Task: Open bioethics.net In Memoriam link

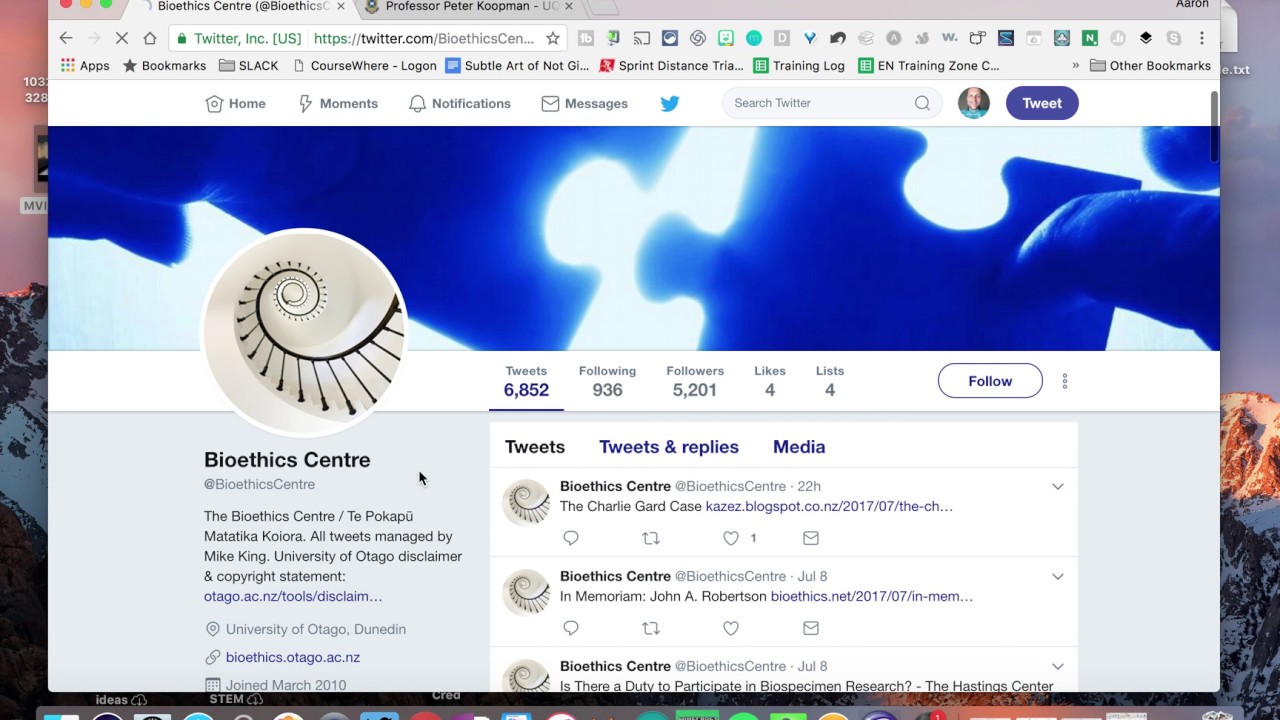Action: (872, 596)
